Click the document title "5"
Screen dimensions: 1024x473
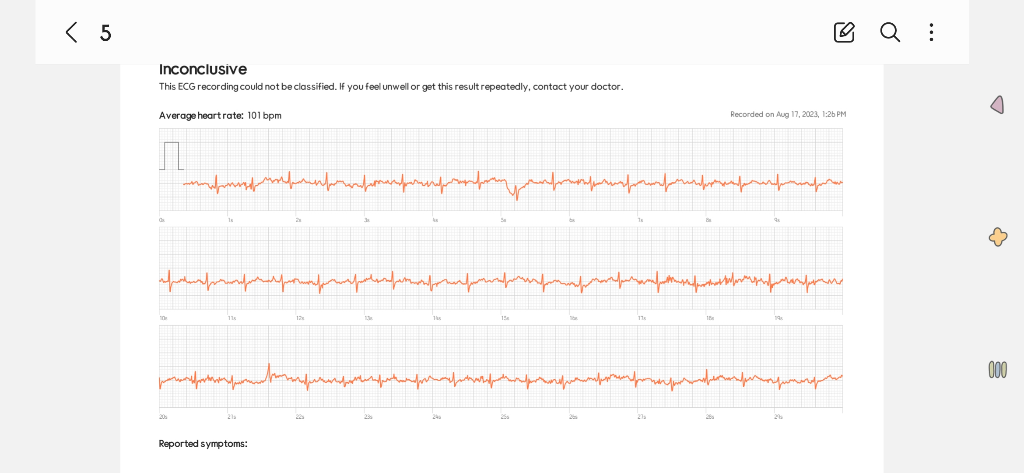(x=105, y=33)
